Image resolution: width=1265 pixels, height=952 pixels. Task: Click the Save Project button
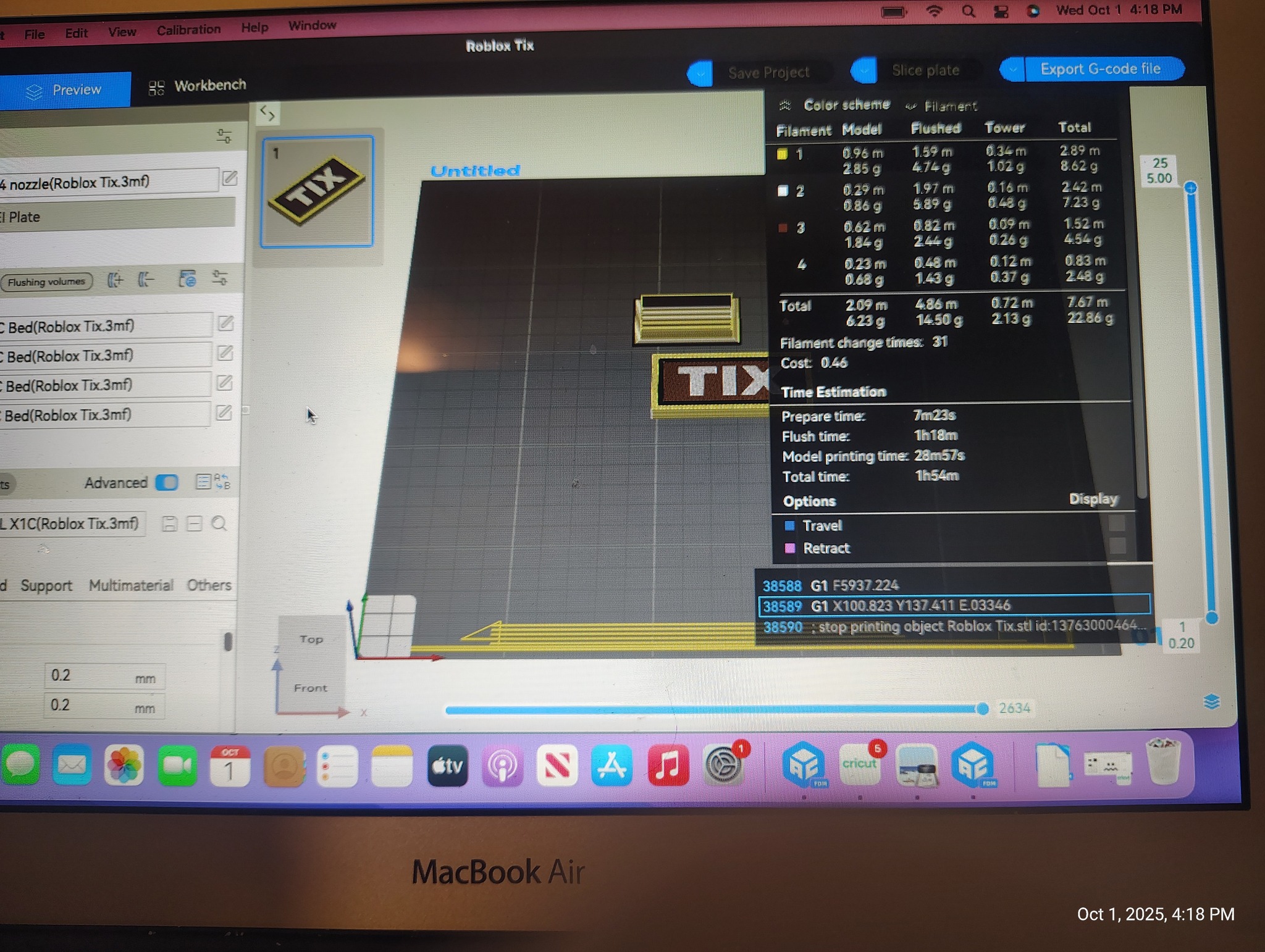pos(769,73)
